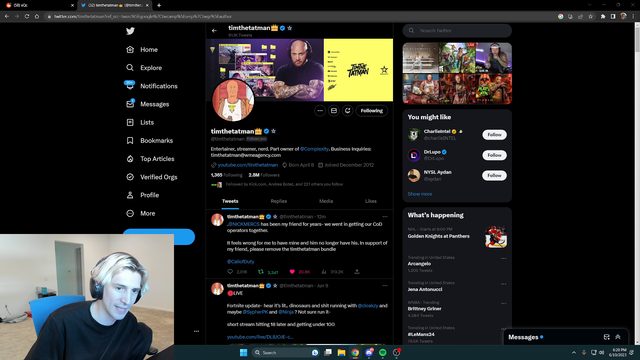Open File Explorer from the taskbar
Viewport: 640px width, 360px height.
341,353
